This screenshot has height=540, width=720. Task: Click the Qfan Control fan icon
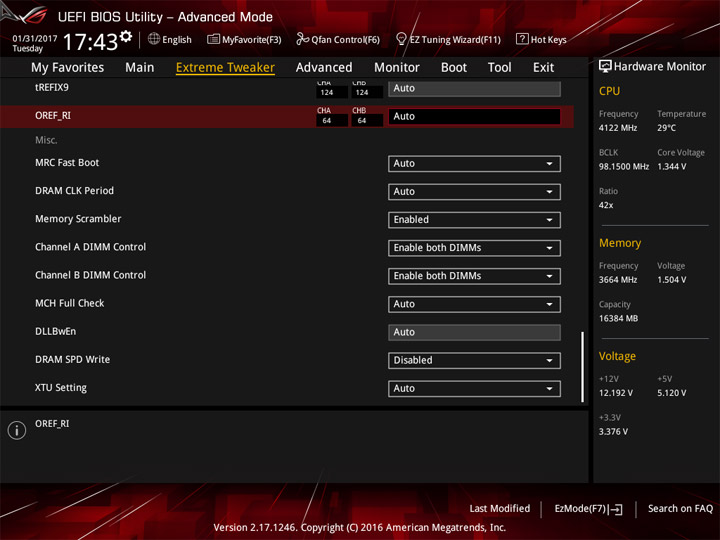click(x=302, y=39)
